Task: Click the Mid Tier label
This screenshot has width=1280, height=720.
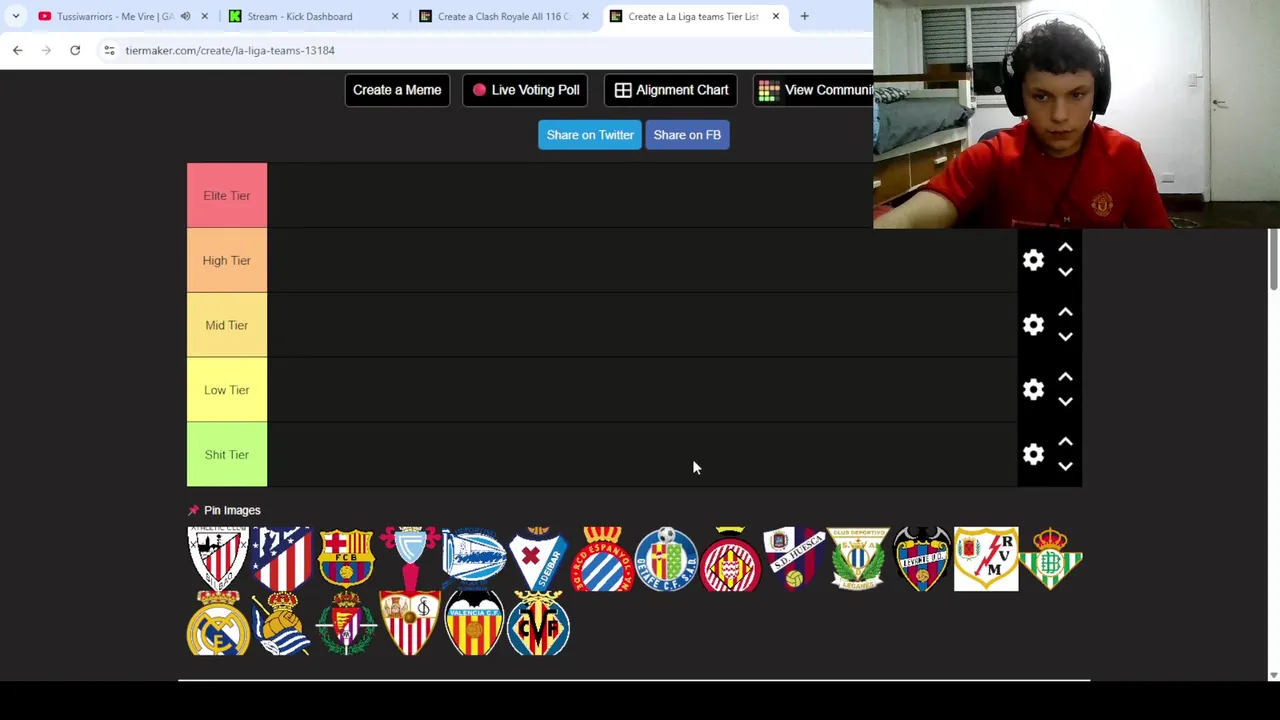Action: [227, 325]
